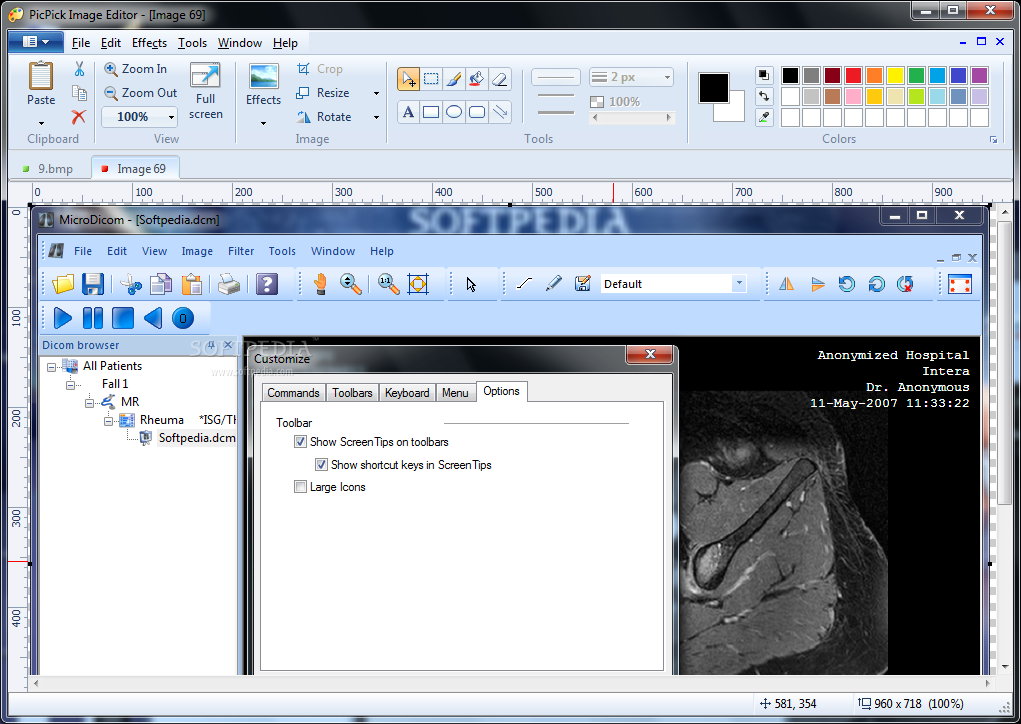Collapse the MR tree node
1021x724 pixels.
click(89, 403)
